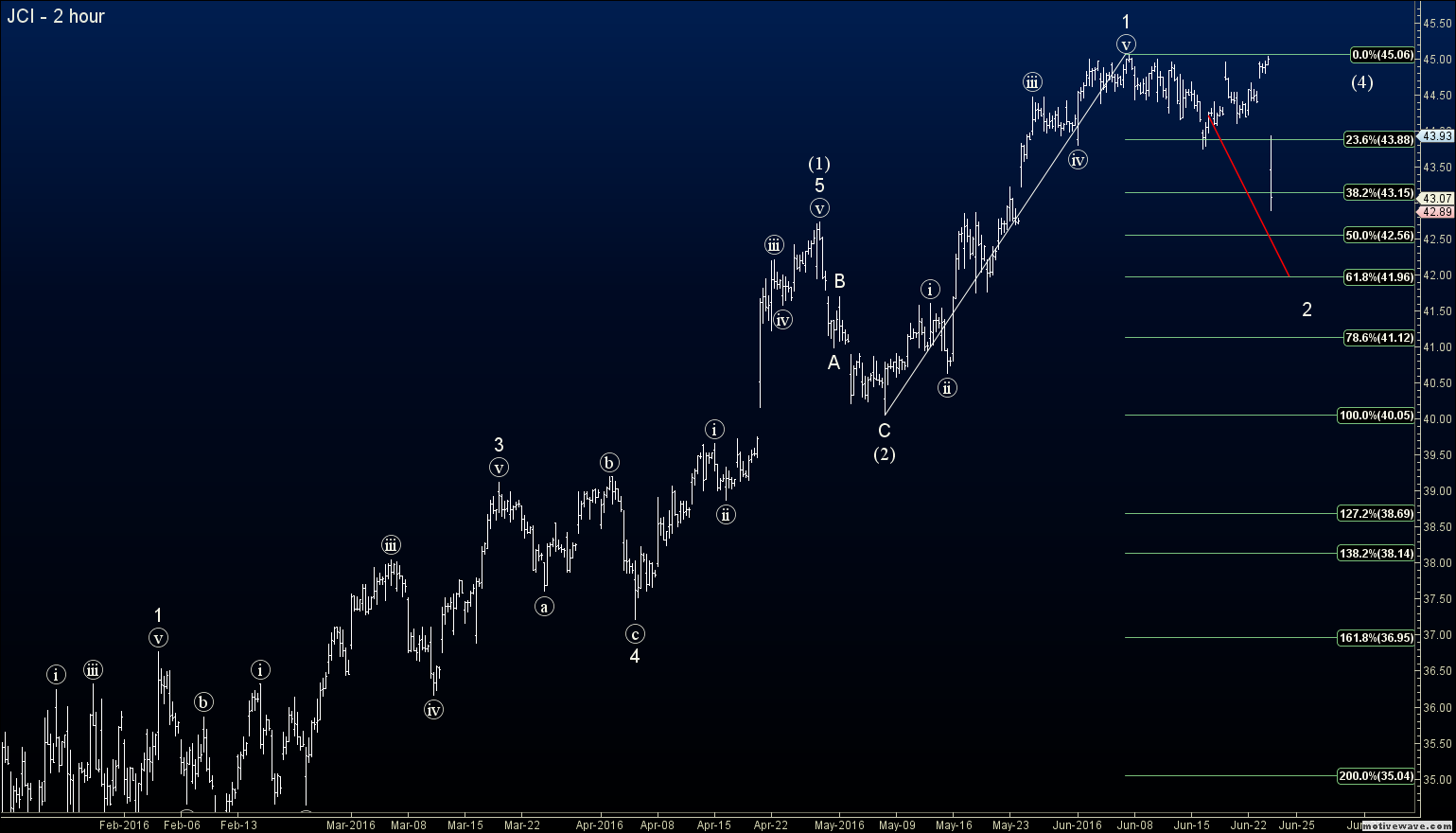Select the 0.0%(45.06) Fibonacci level label
The height and width of the screenshot is (833, 1456).
pos(1382,55)
